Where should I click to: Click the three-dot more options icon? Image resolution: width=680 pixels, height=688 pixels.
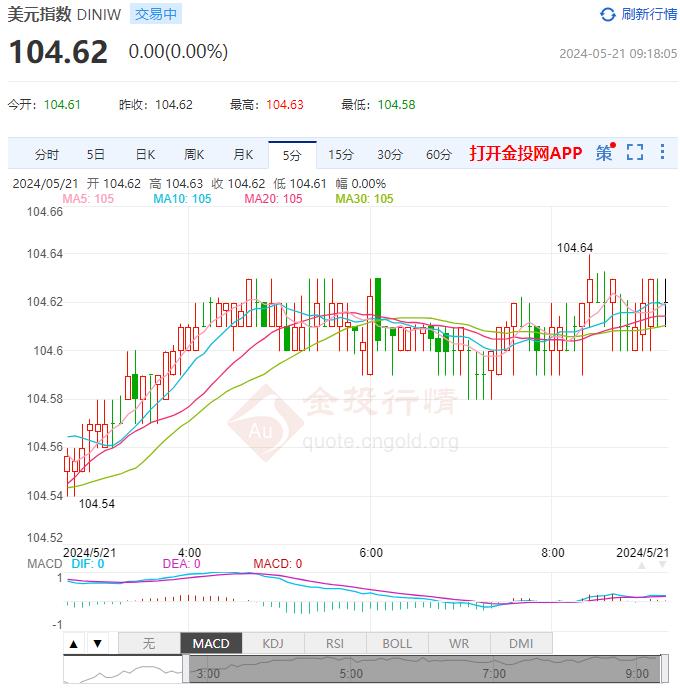click(663, 153)
